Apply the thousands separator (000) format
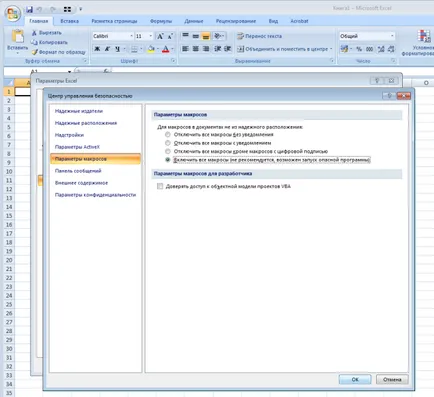This screenshot has width=434, height=397. (369, 49)
